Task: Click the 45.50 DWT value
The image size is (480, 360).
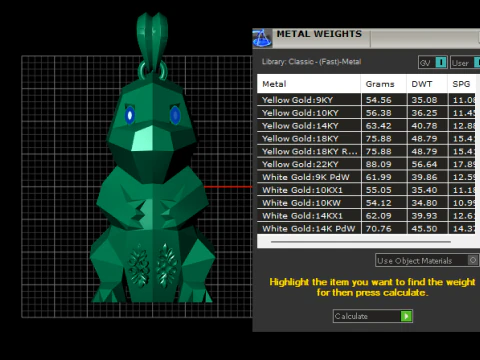Action: (x=424, y=229)
